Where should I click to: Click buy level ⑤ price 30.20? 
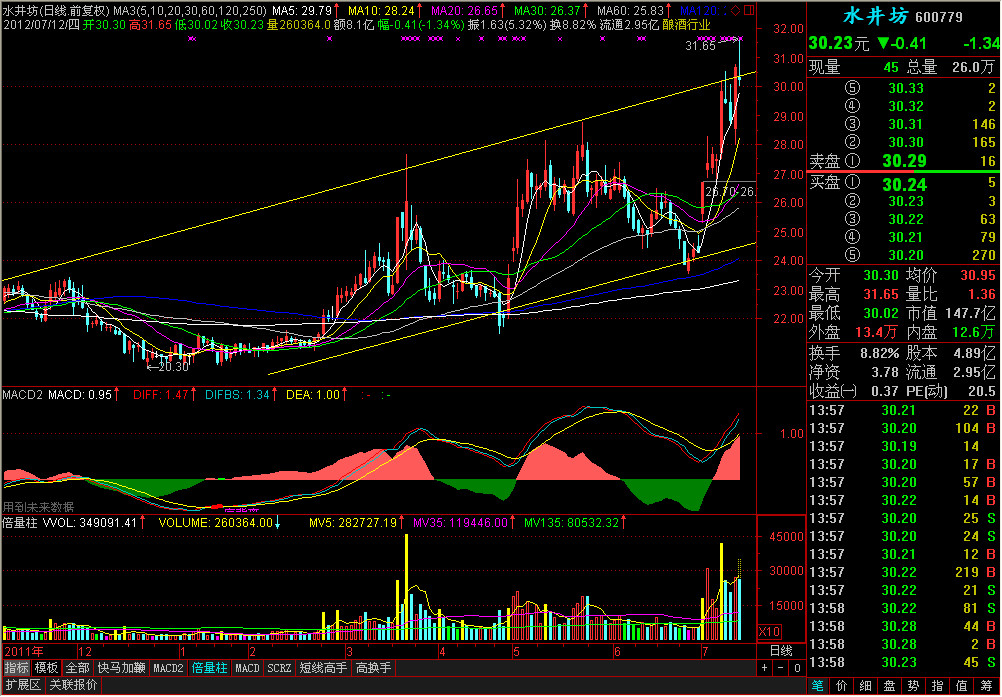906,256
